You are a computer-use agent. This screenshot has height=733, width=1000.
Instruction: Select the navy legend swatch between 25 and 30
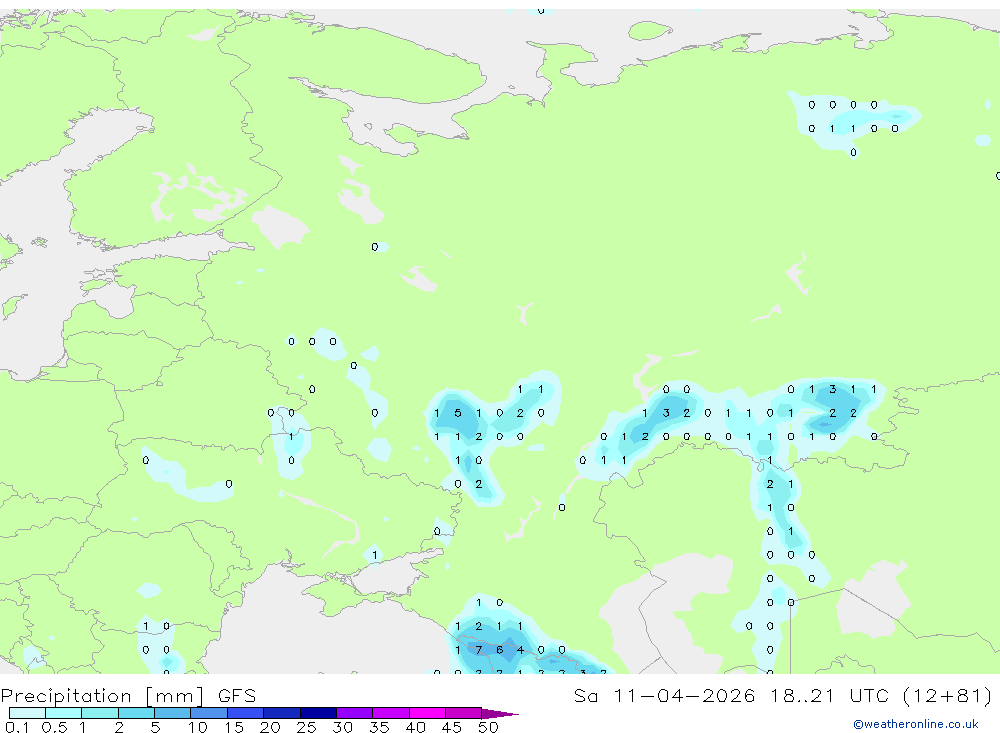coord(318,713)
